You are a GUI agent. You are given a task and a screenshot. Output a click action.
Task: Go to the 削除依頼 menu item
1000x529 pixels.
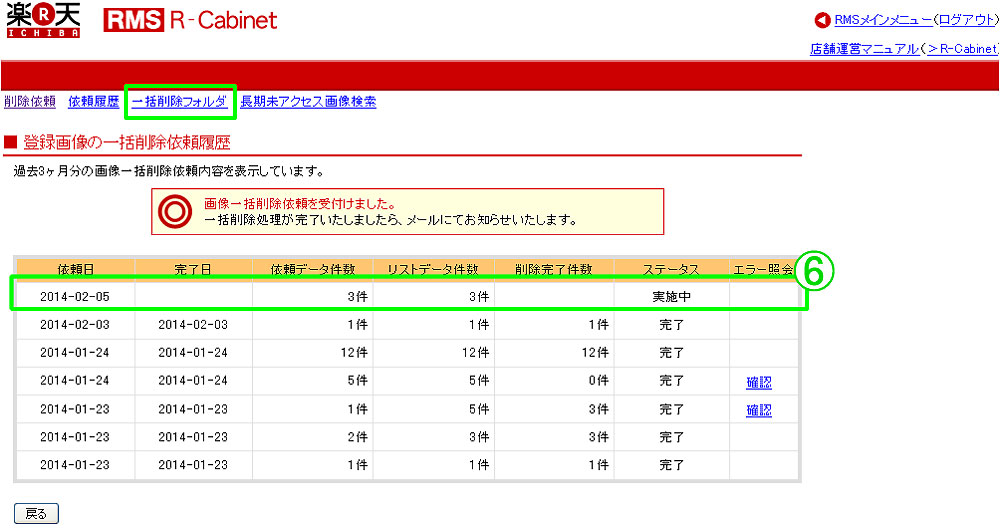pyautogui.click(x=30, y=101)
